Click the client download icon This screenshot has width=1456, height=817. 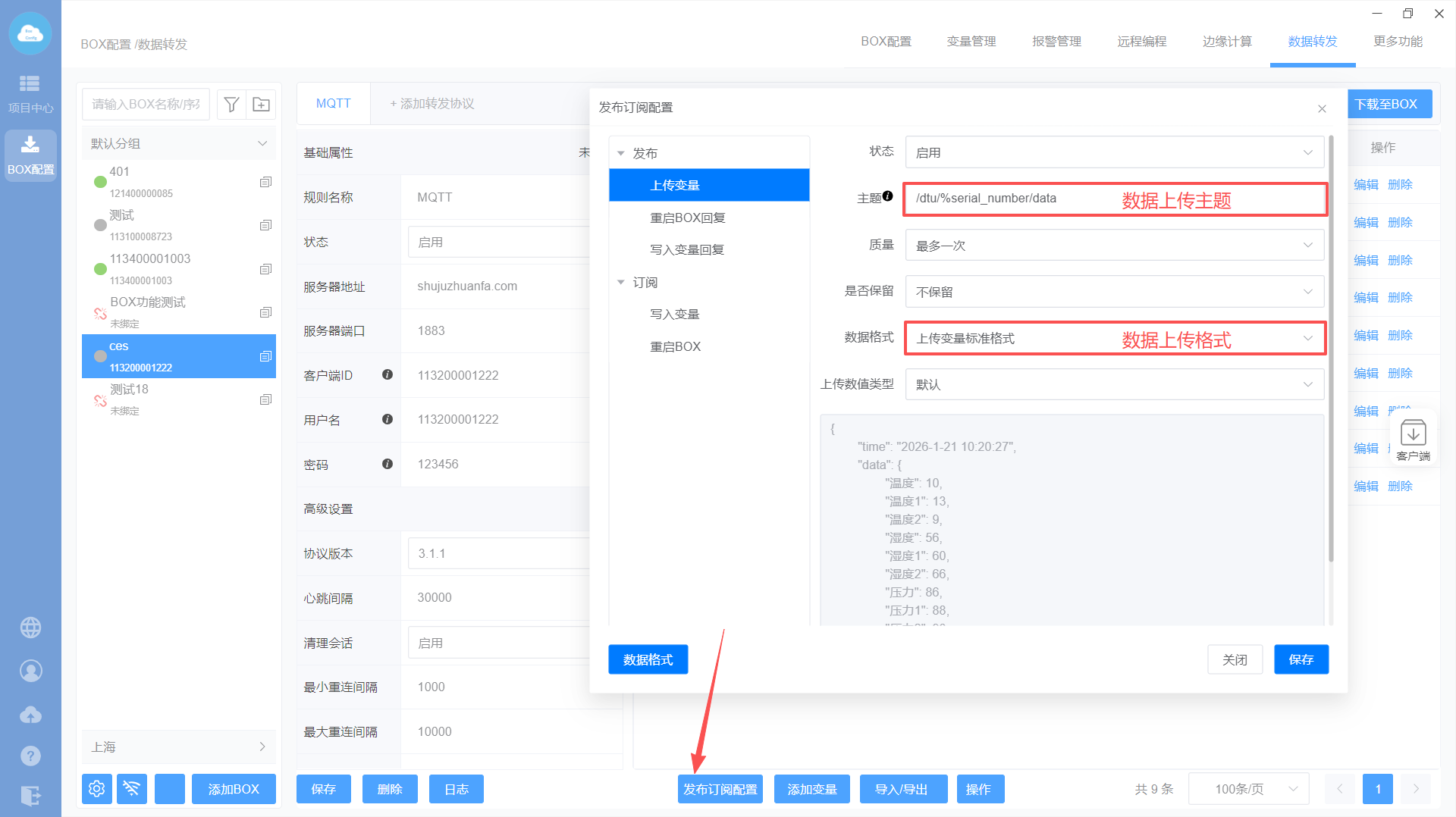click(1413, 440)
